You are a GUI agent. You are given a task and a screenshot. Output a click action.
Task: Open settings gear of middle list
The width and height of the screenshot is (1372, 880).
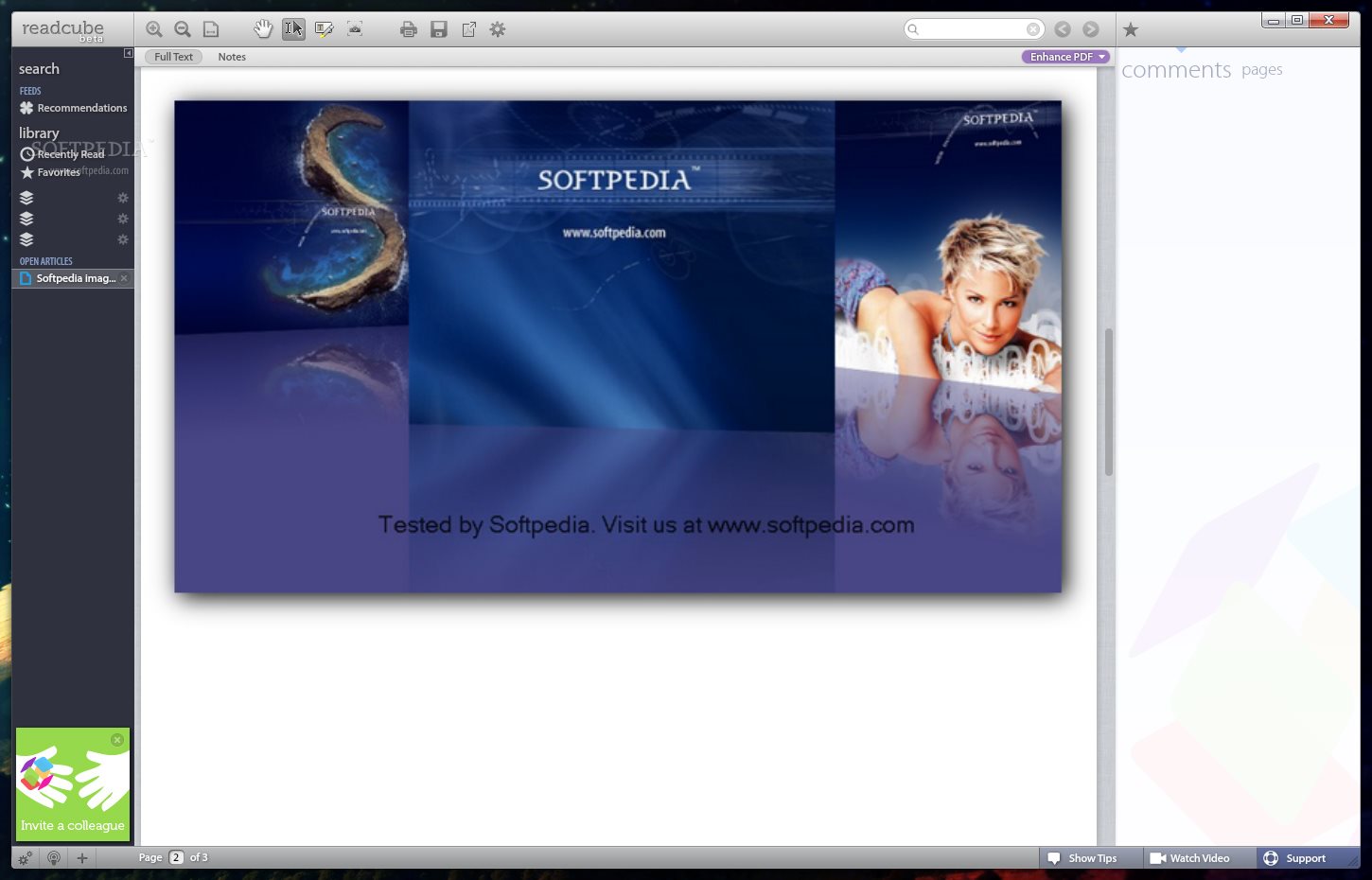coord(122,219)
